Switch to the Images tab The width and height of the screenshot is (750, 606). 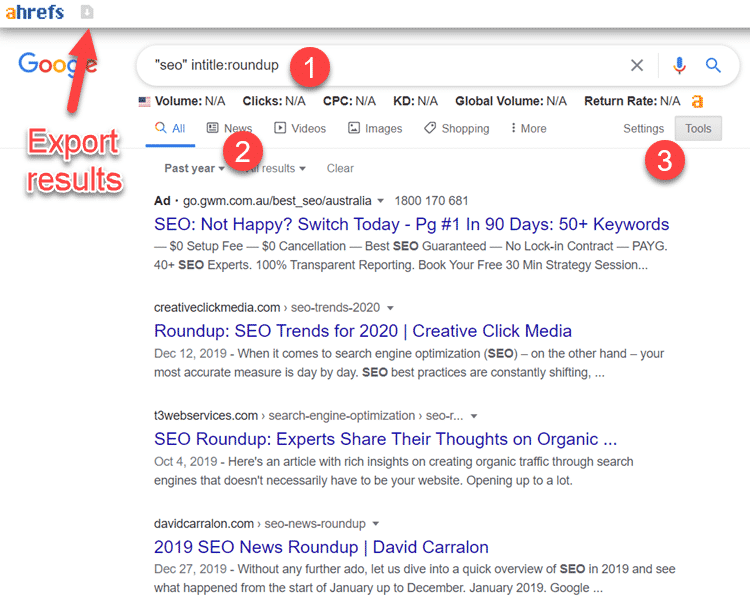click(x=375, y=128)
